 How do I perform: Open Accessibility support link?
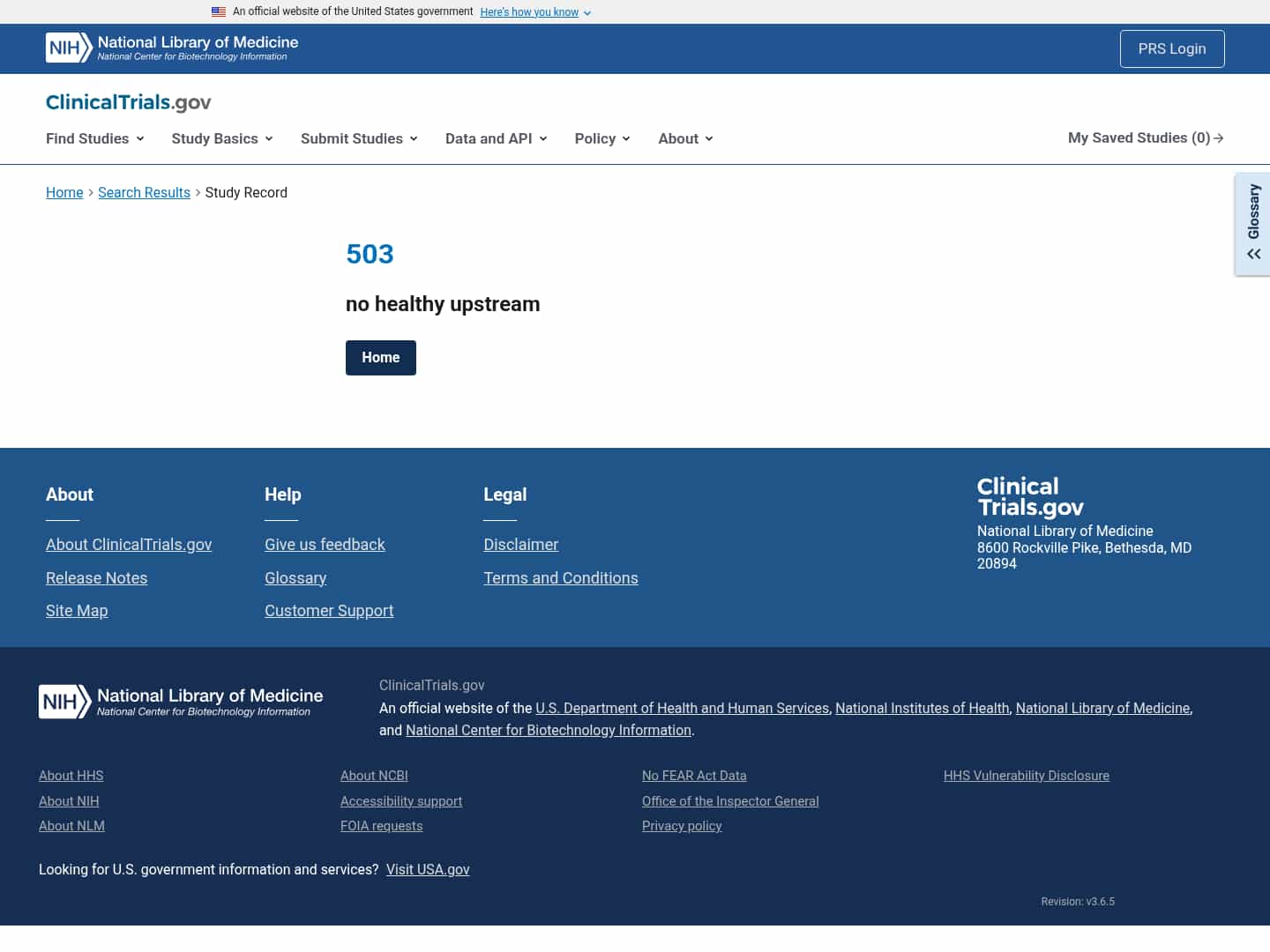tap(401, 801)
